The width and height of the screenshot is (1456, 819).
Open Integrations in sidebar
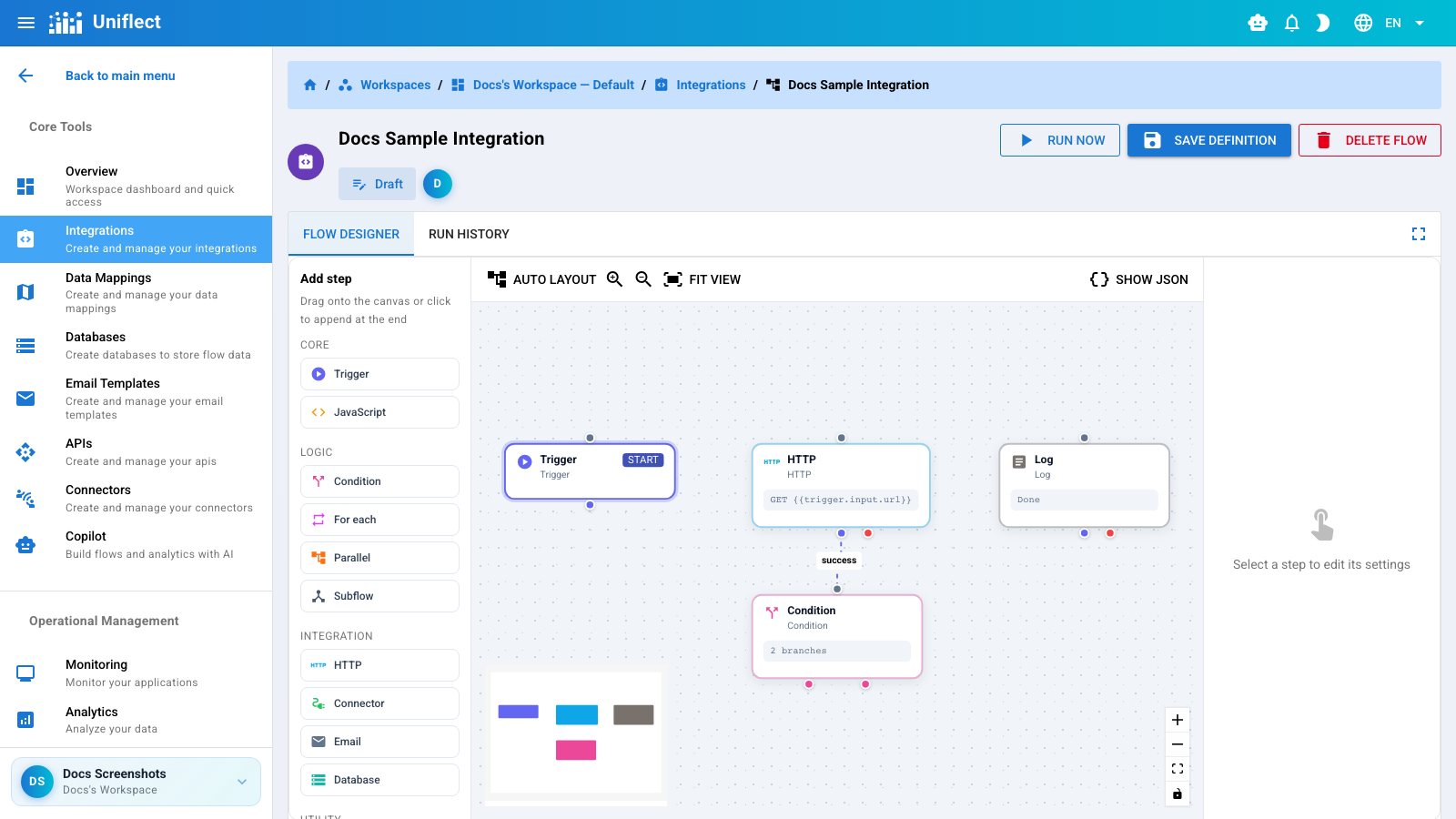136,239
